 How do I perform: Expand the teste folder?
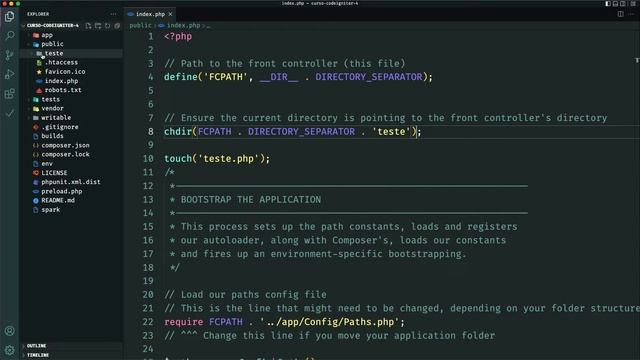(53, 53)
